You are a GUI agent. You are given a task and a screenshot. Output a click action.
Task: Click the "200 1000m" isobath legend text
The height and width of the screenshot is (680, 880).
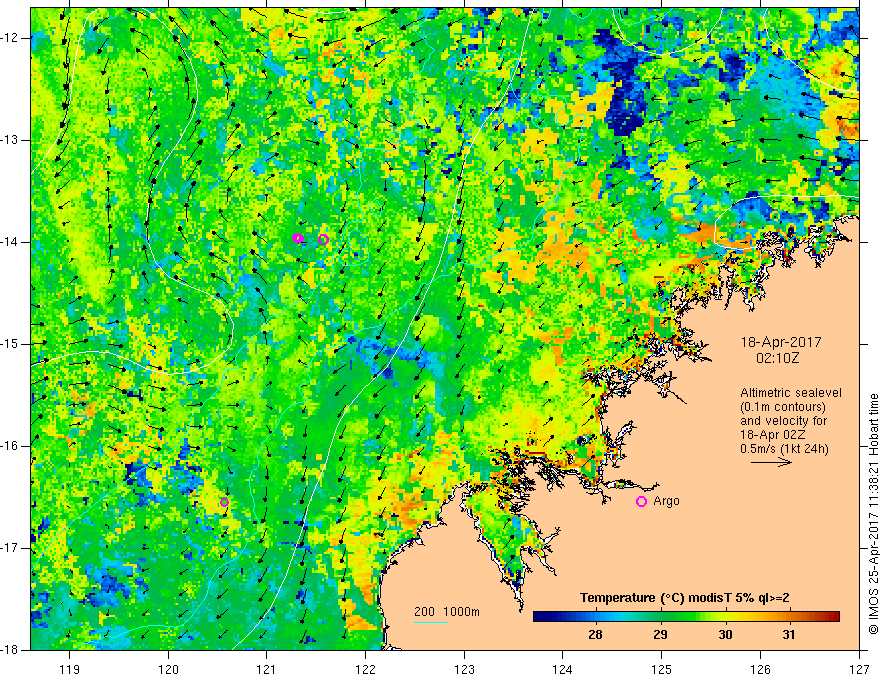(x=447, y=612)
